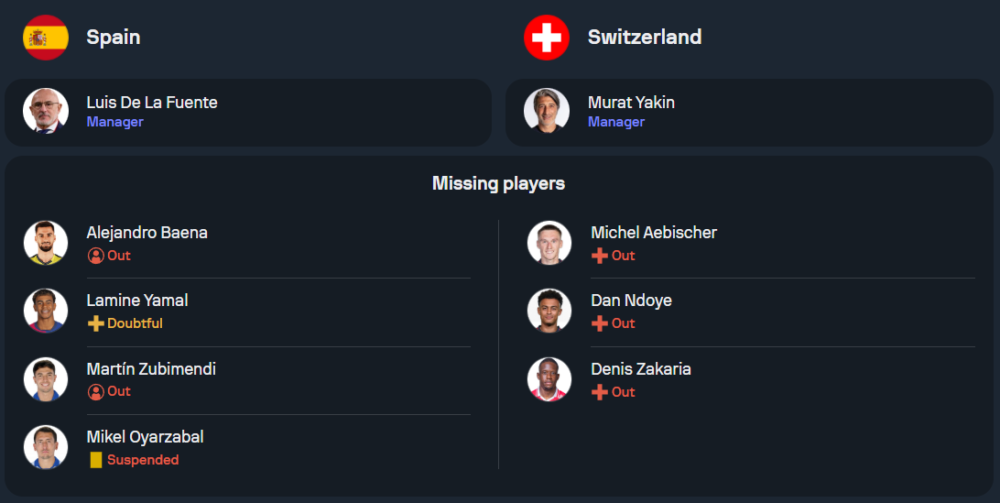This screenshot has width=1000, height=503.
Task: Click the yellow card Suspended icon
Action: click(x=96, y=460)
